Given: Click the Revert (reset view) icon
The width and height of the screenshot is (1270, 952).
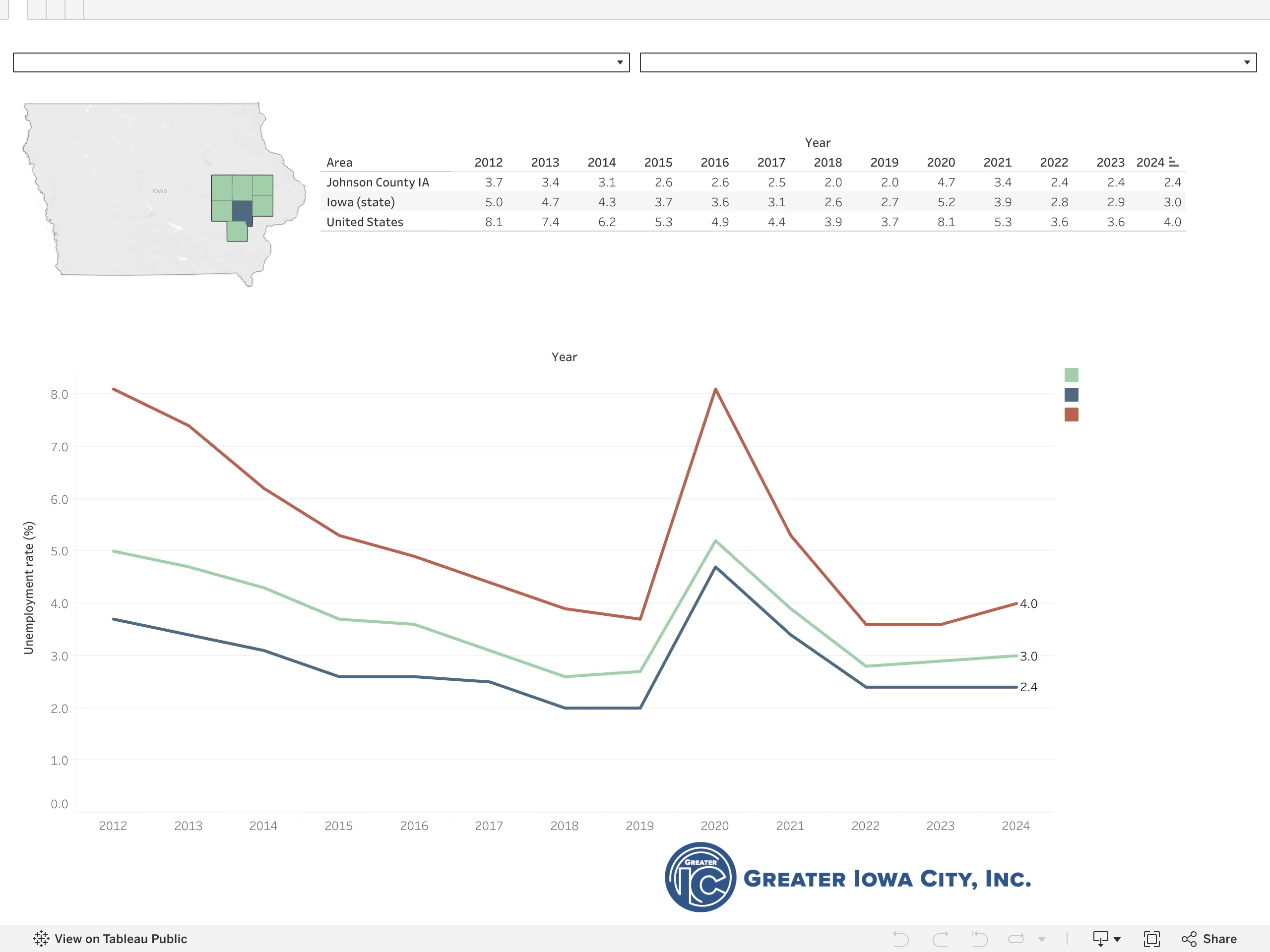Looking at the screenshot, I should point(979,939).
